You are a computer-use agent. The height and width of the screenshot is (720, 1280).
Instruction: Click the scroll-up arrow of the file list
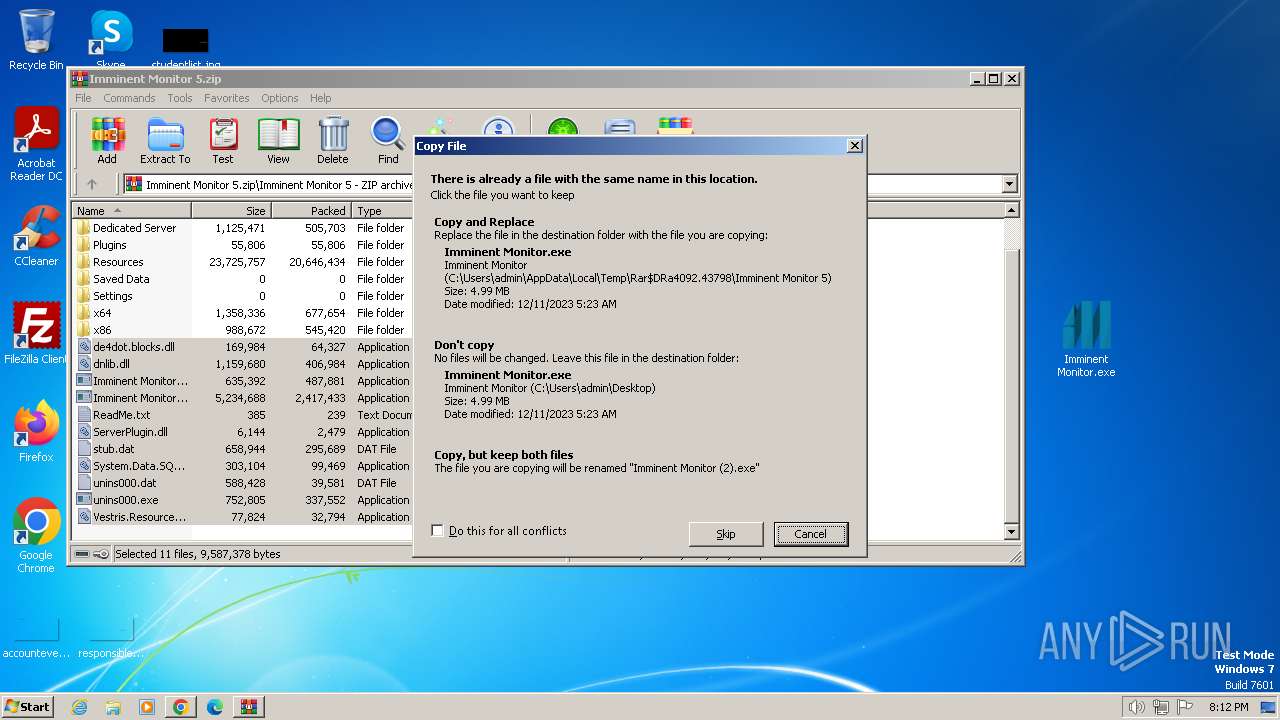(x=1011, y=210)
